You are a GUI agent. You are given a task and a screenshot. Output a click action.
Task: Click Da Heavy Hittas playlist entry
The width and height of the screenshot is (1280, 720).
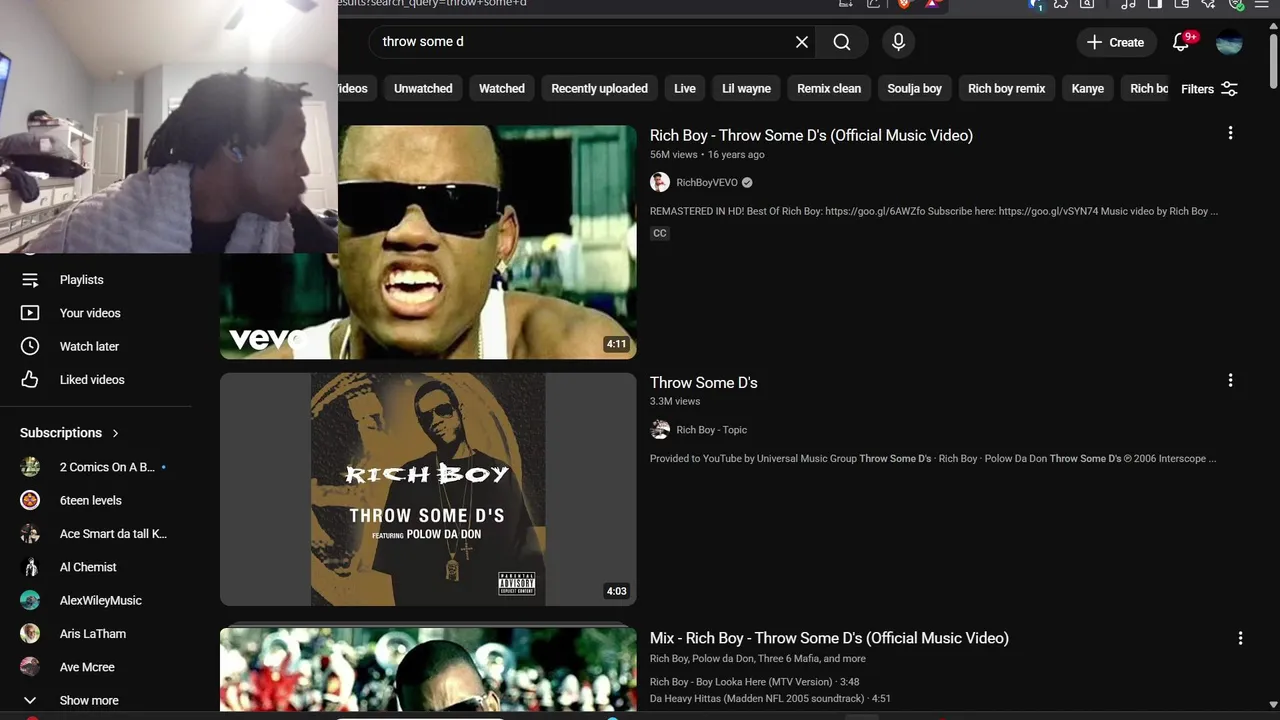point(770,698)
